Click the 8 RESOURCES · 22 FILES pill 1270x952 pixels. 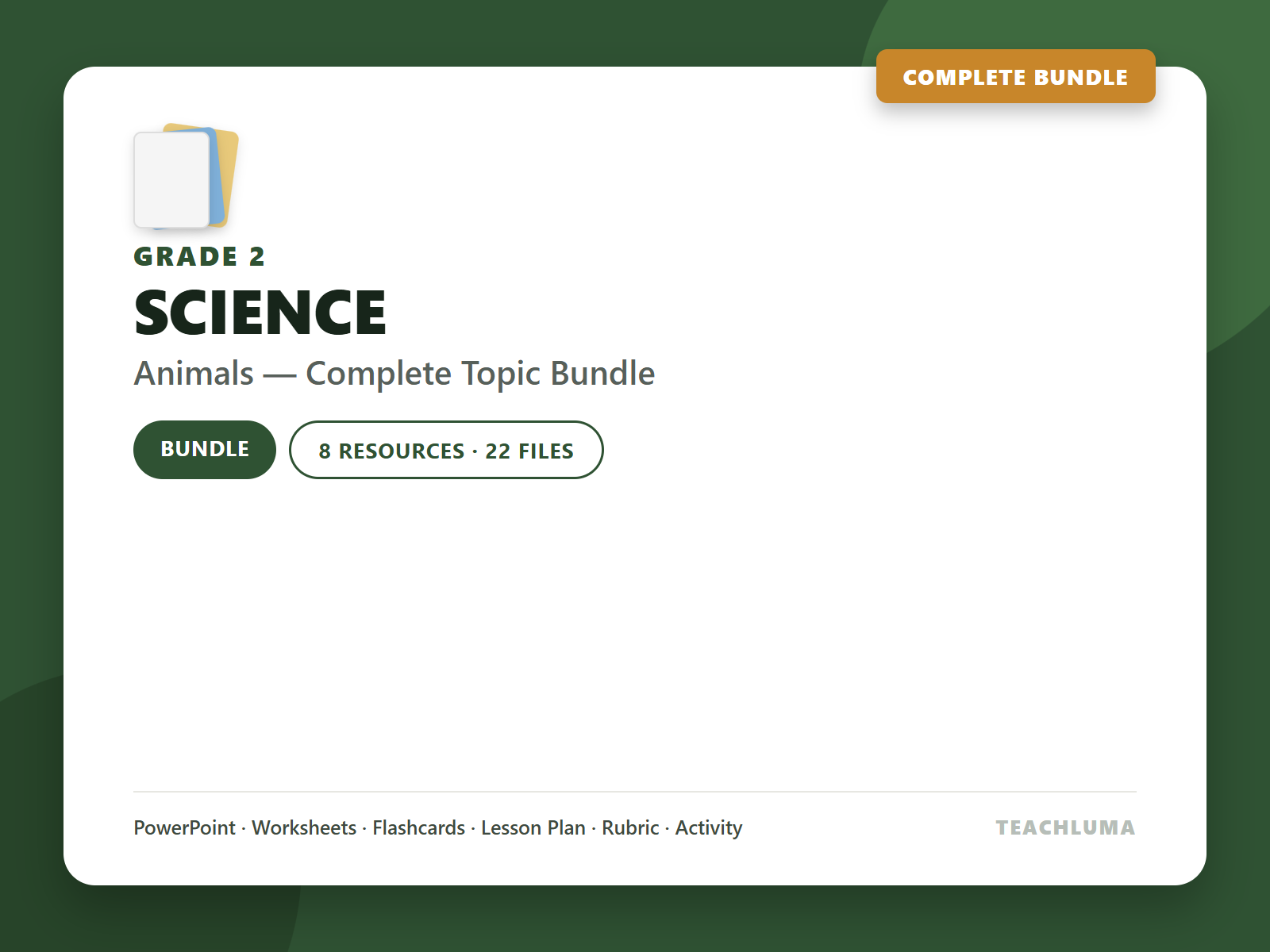[x=446, y=450]
